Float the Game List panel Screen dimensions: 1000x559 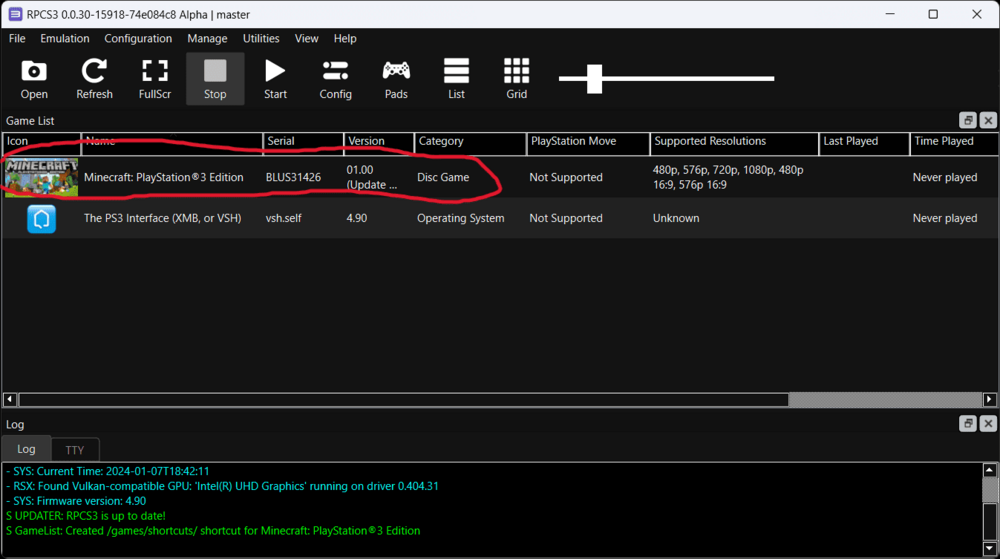(967, 120)
